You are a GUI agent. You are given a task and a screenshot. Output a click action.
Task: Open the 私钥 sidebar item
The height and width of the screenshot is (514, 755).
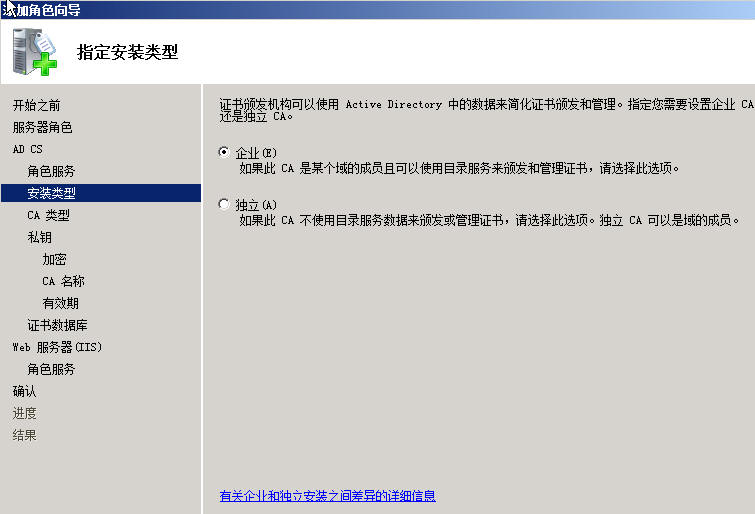click(39, 237)
